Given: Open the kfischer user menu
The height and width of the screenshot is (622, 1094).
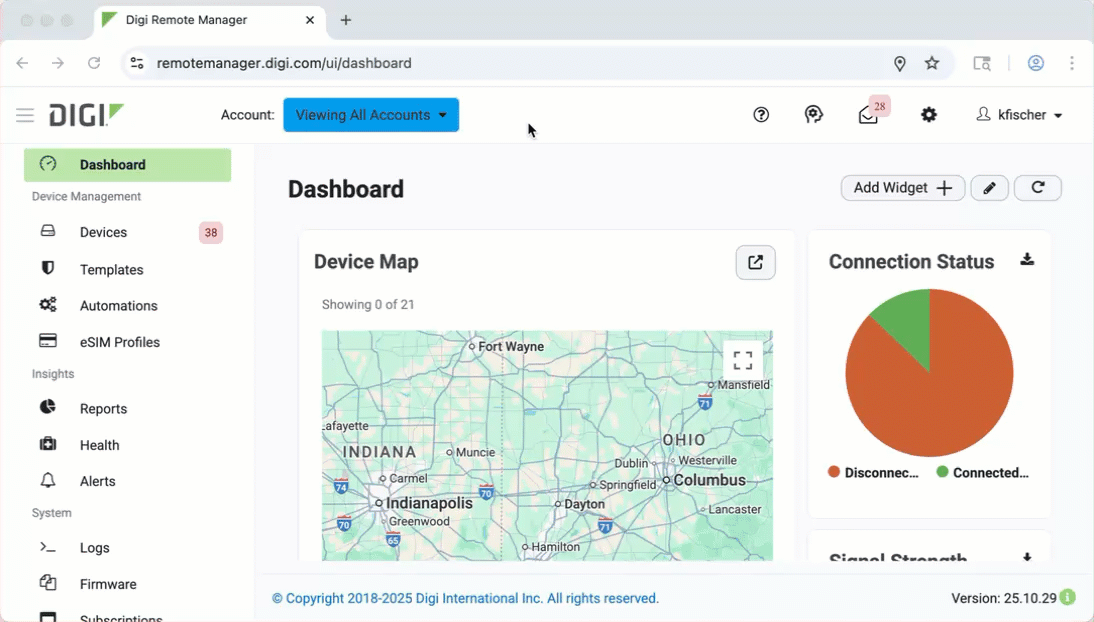Looking at the screenshot, I should point(1019,115).
